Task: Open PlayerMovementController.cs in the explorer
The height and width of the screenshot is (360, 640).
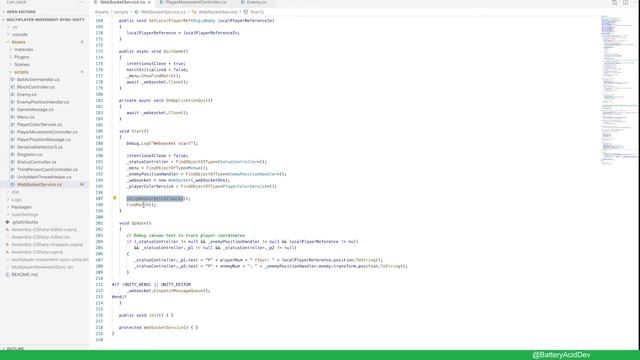Action: point(47,132)
